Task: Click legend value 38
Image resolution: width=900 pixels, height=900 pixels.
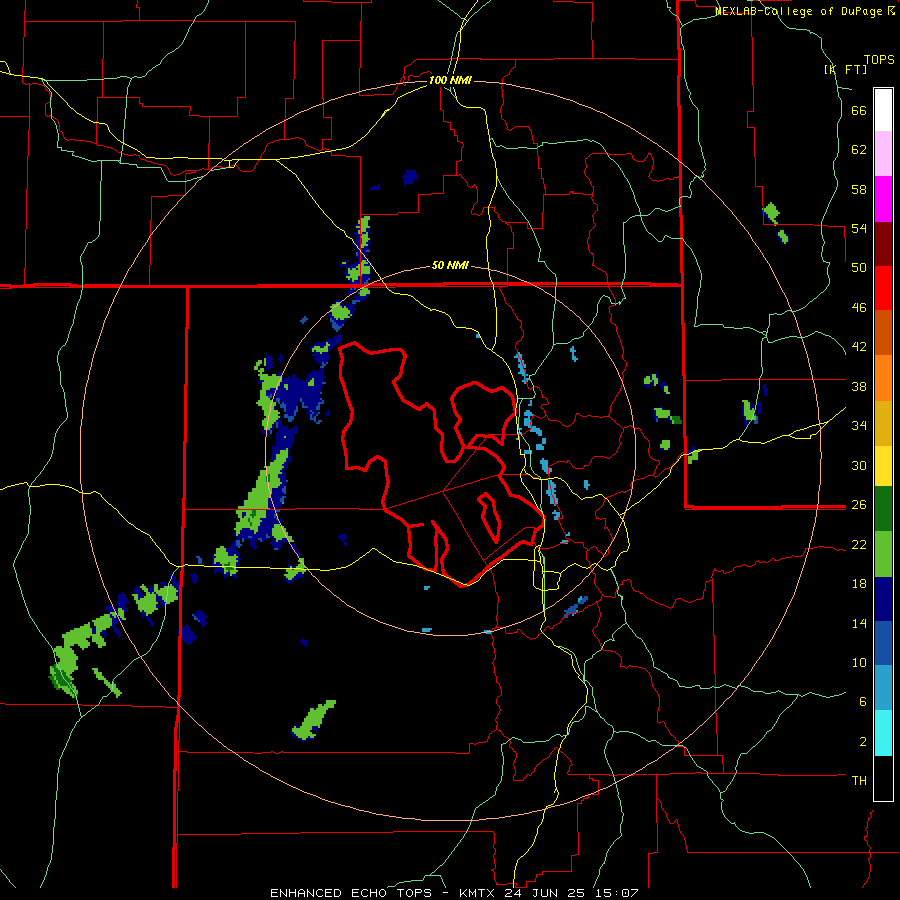Action: coord(859,386)
